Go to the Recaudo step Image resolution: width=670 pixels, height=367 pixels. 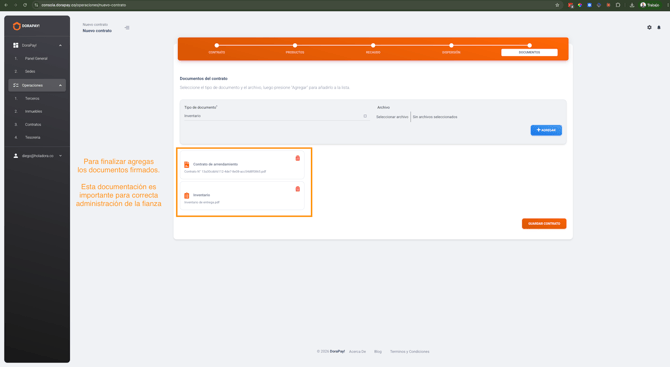[373, 53]
